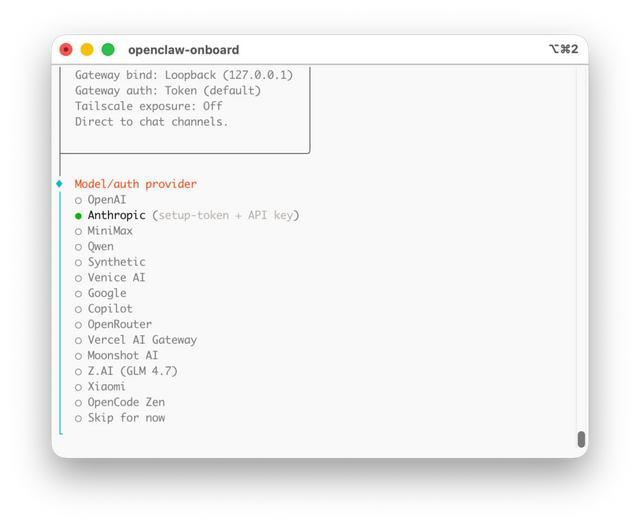Pick the Moonshot AI option

(122, 355)
